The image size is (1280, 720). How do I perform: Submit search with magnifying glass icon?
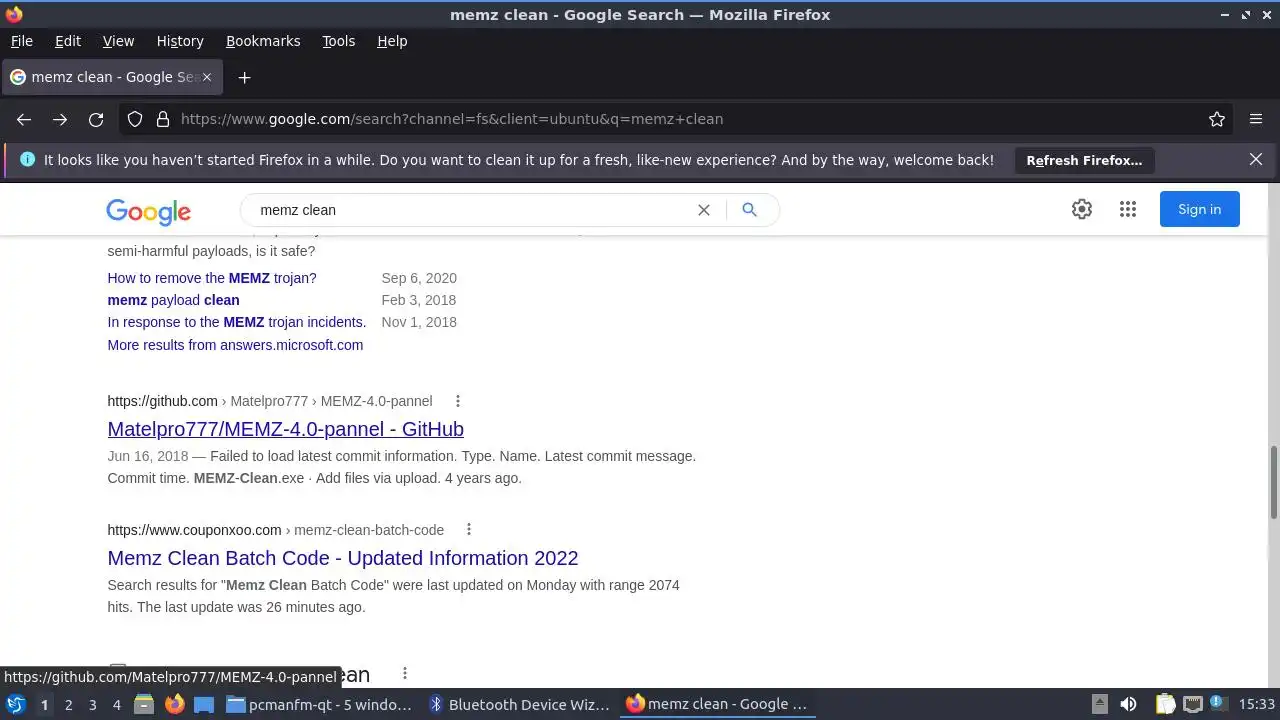pyautogui.click(x=749, y=210)
